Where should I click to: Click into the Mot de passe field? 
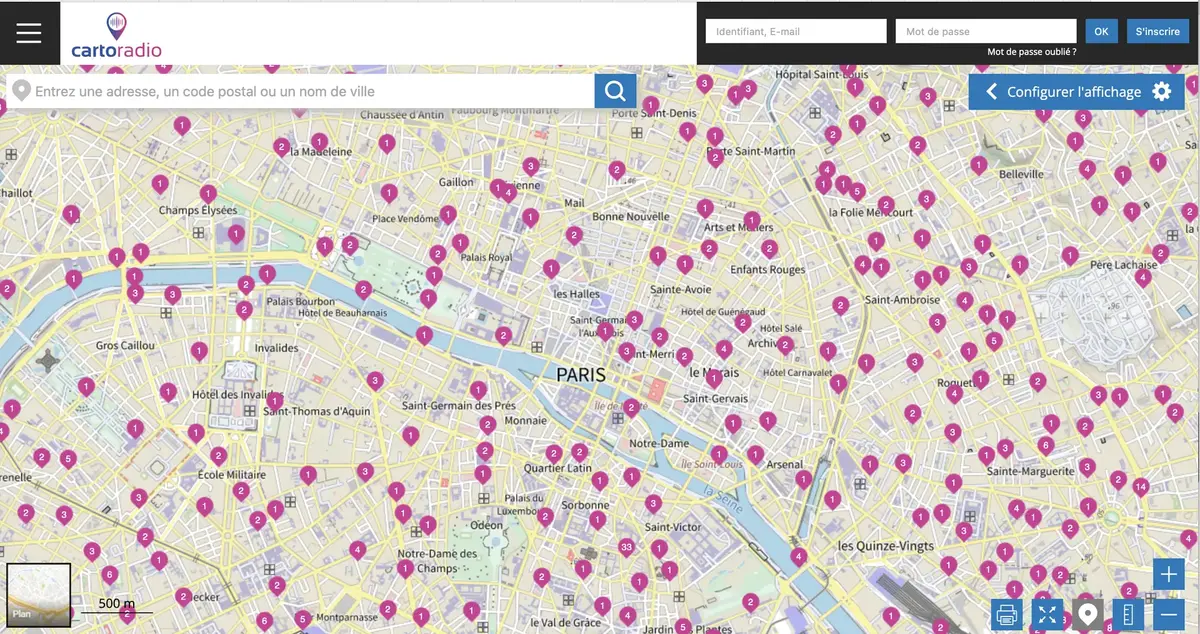coord(985,31)
